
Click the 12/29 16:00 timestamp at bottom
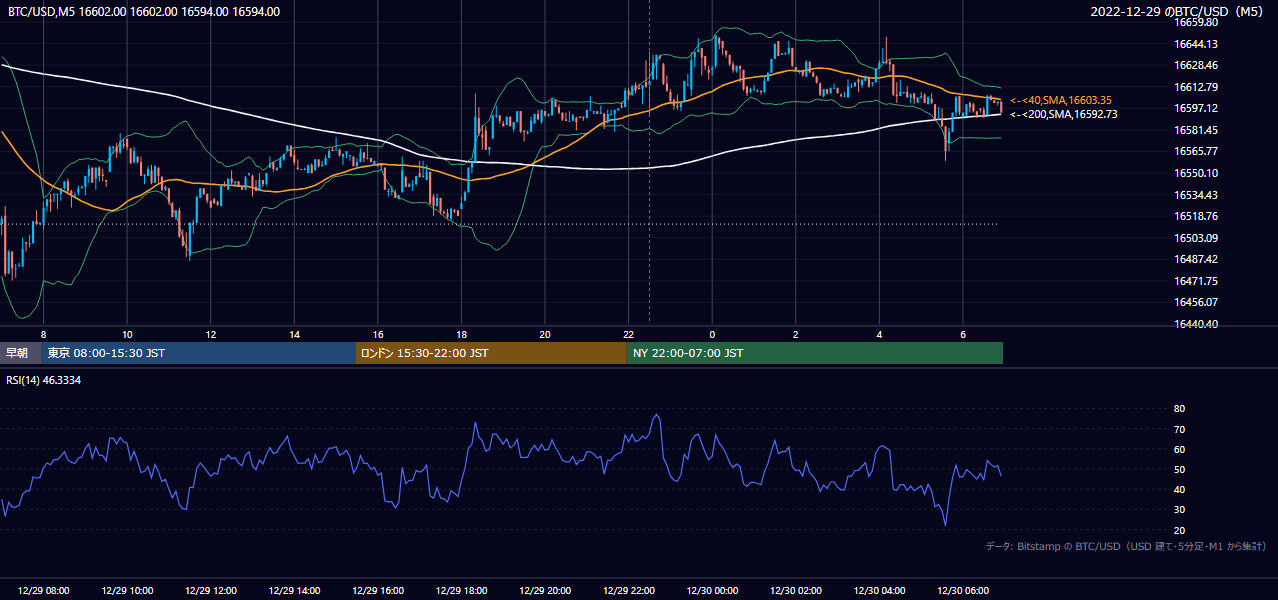click(x=378, y=591)
